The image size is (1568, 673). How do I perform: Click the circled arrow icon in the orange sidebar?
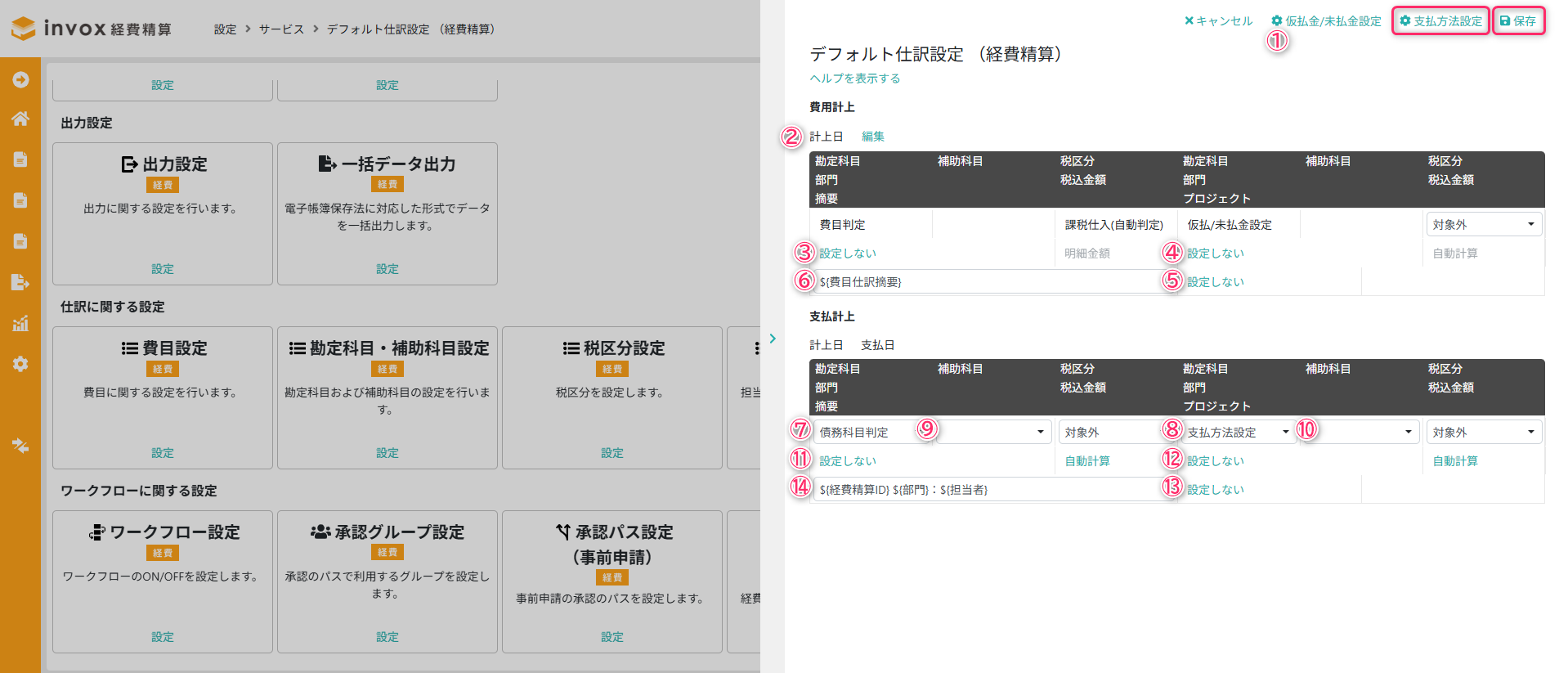coord(20,79)
